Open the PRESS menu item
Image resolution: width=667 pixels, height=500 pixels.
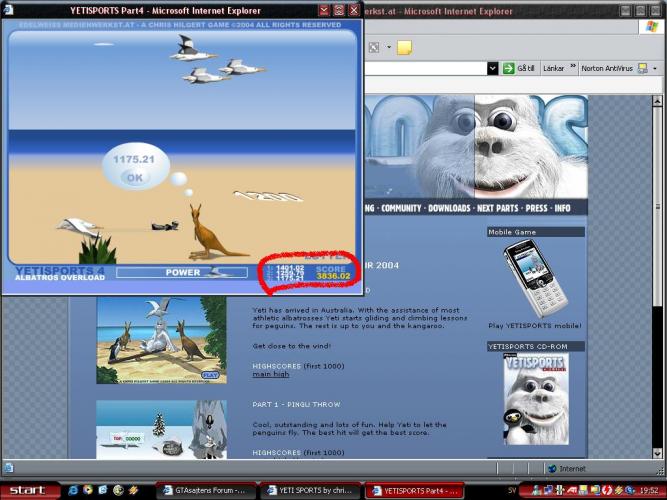[536, 208]
